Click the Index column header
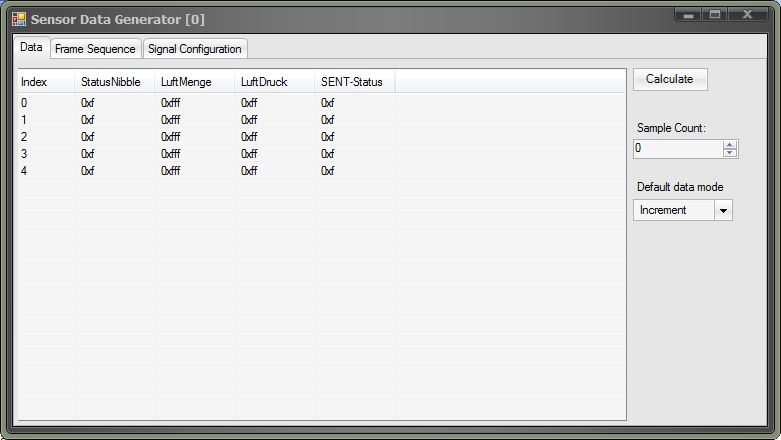This screenshot has height=440, width=781. [x=45, y=82]
